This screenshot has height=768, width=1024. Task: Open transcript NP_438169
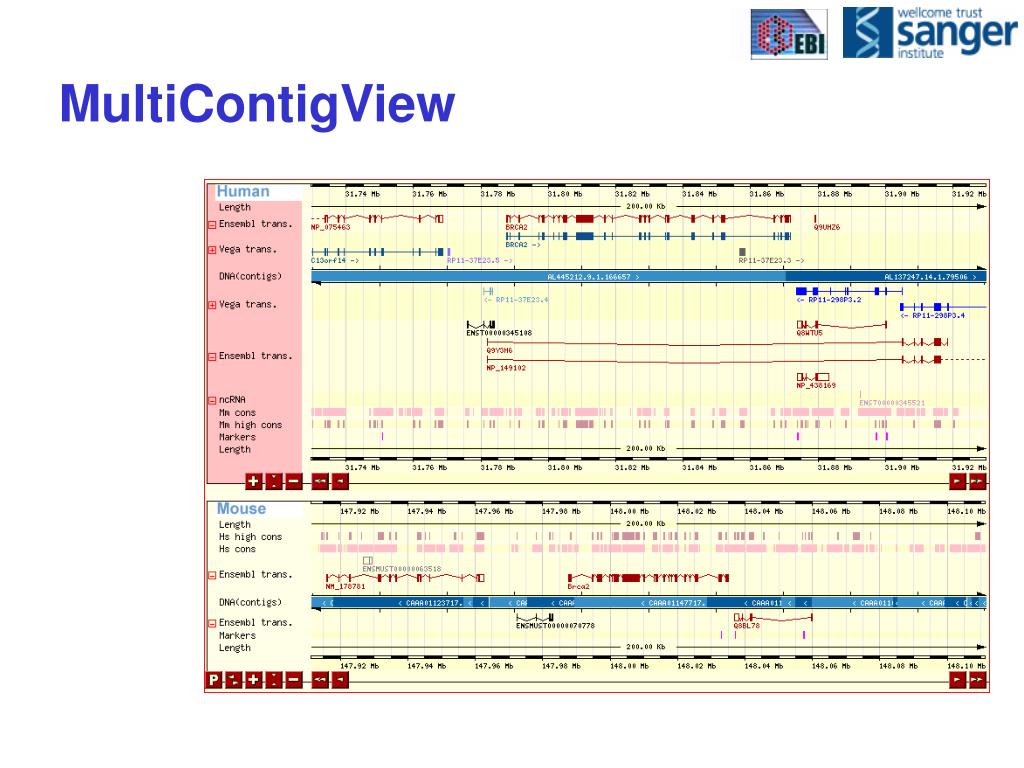pyautogui.click(x=816, y=385)
